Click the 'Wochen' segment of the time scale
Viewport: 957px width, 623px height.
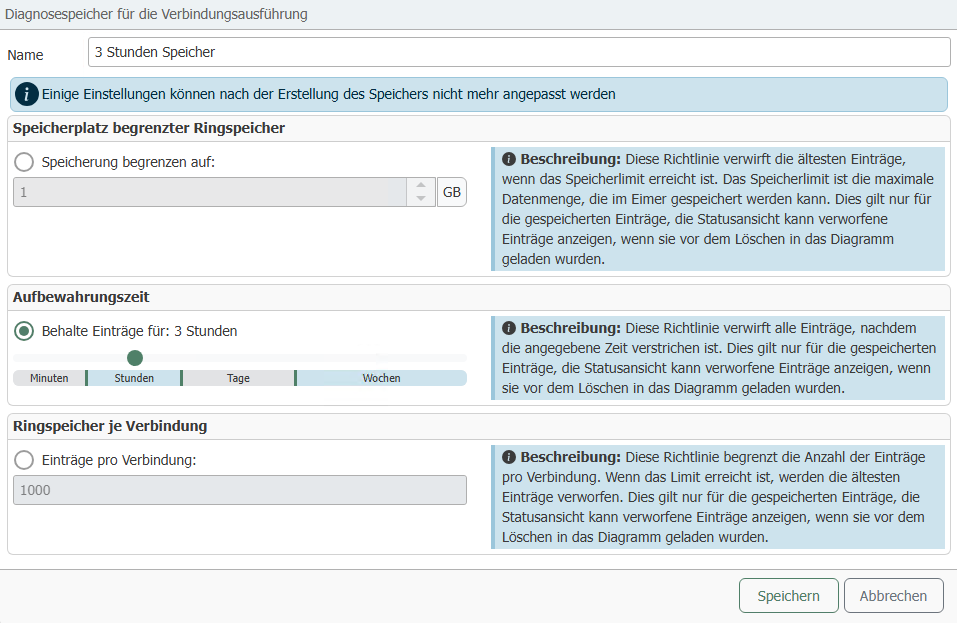[x=381, y=378]
